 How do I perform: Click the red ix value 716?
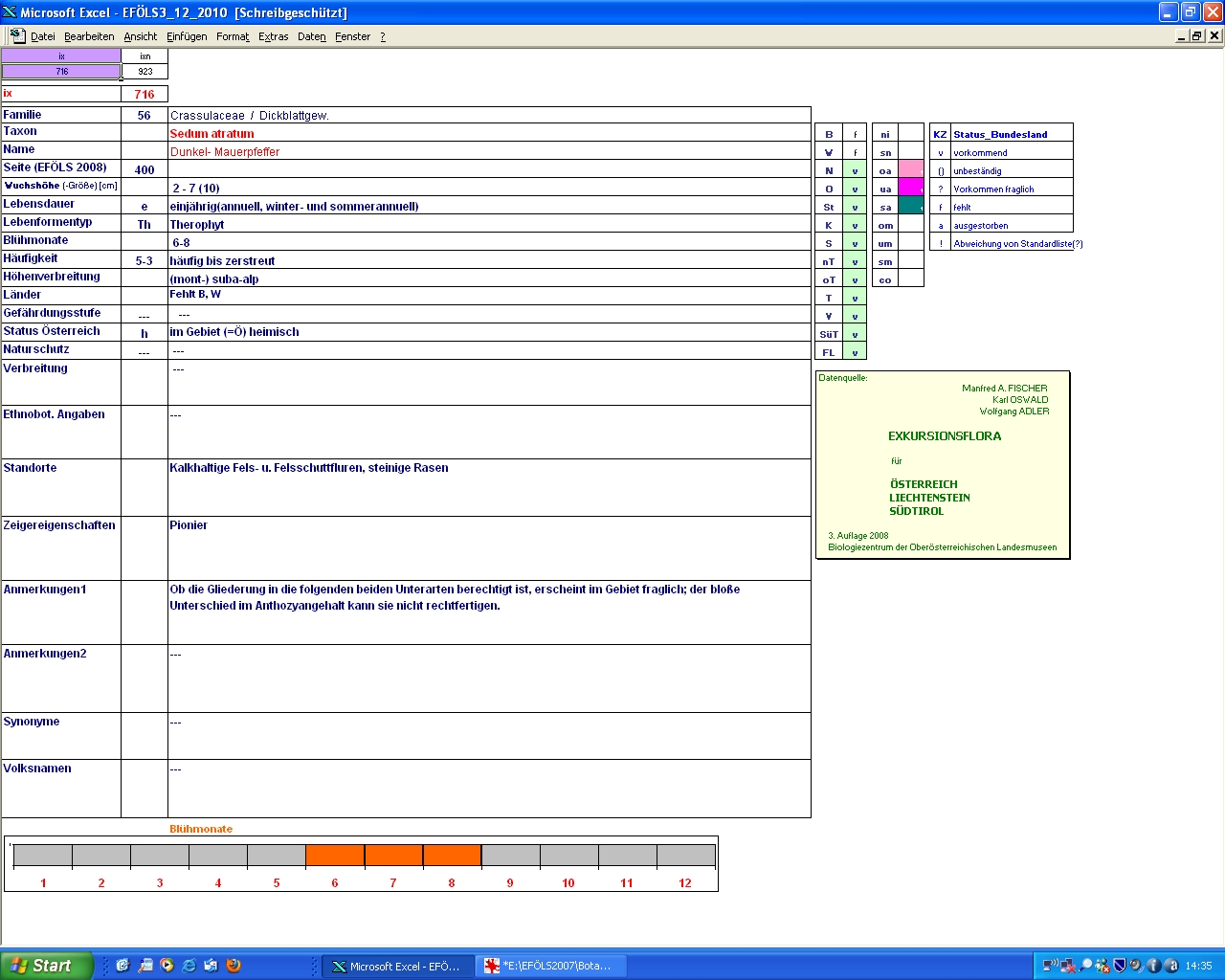coord(145,94)
